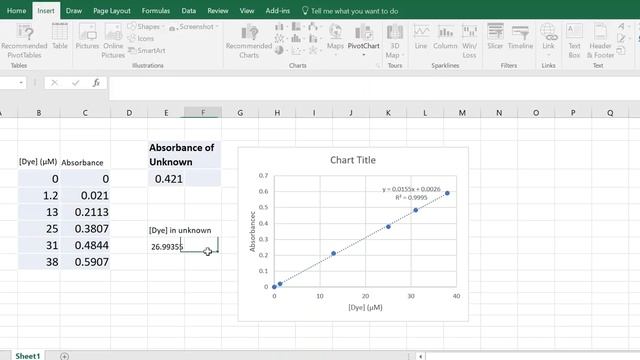The height and width of the screenshot is (360, 640).
Task: Click the Chart Title text
Action: pos(353,160)
